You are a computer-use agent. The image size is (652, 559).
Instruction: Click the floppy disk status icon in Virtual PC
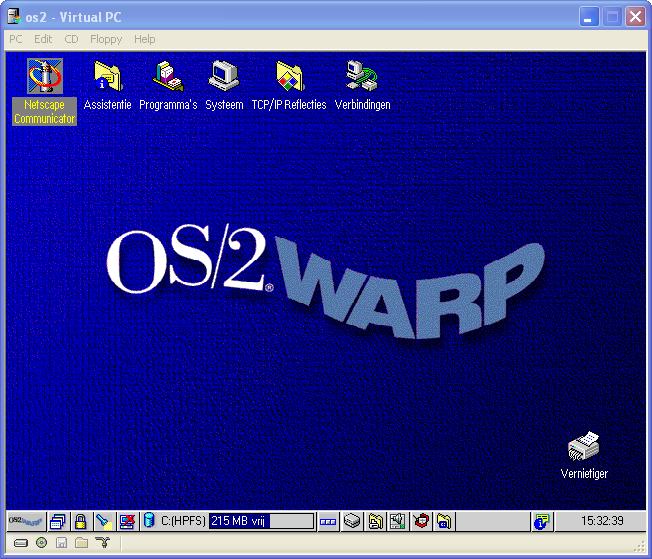click(62, 542)
